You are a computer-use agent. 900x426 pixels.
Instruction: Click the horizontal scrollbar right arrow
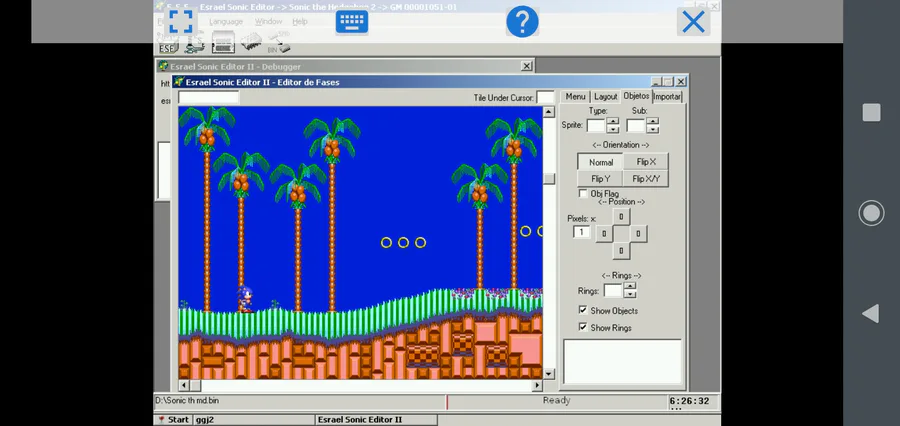[x=537, y=386]
